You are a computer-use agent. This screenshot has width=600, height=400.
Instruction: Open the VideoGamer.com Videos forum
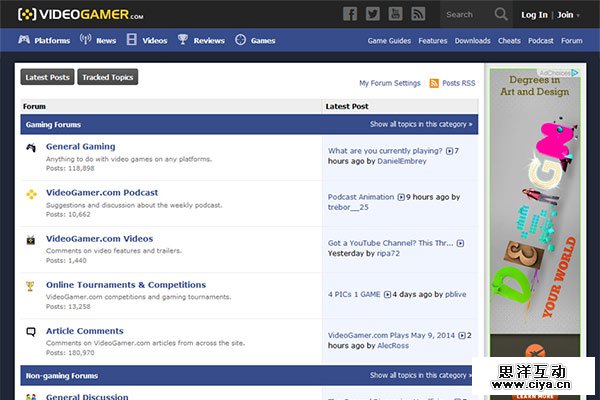coord(99,238)
